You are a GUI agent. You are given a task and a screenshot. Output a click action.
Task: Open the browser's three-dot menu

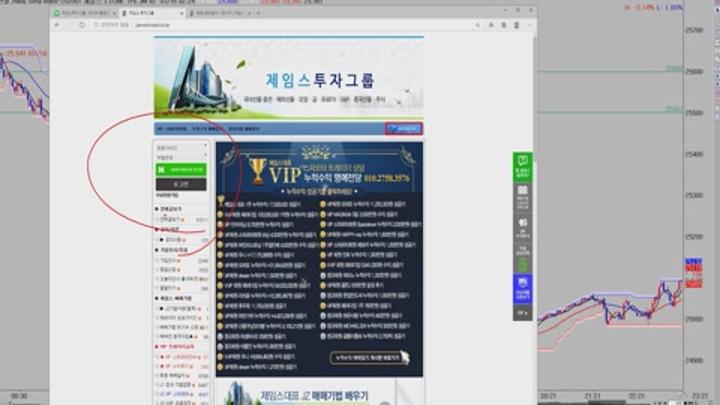coord(529,25)
